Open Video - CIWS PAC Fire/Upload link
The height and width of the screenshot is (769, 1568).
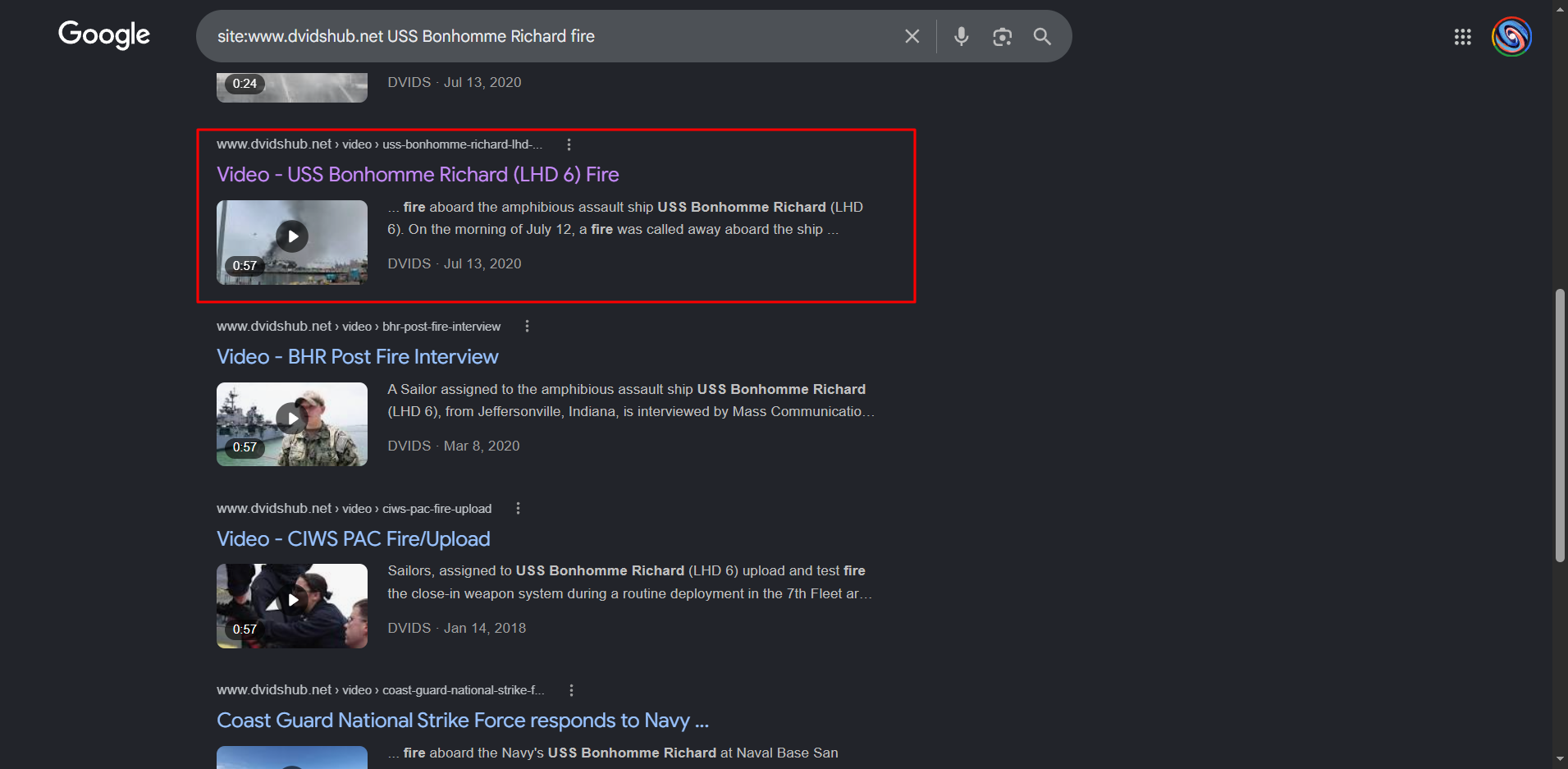coord(354,539)
